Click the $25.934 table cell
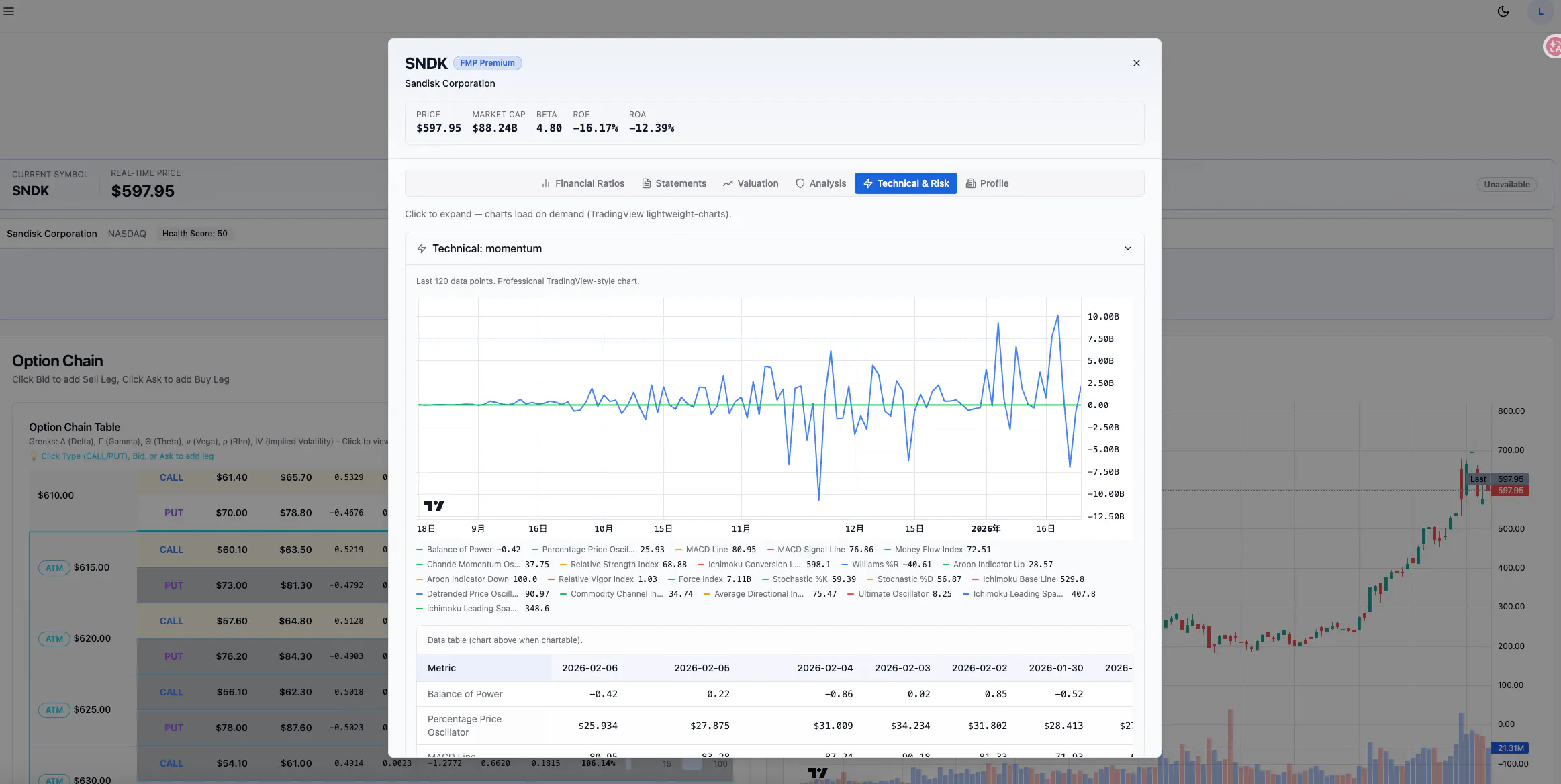Viewport: 1561px width, 784px height. coord(598,726)
